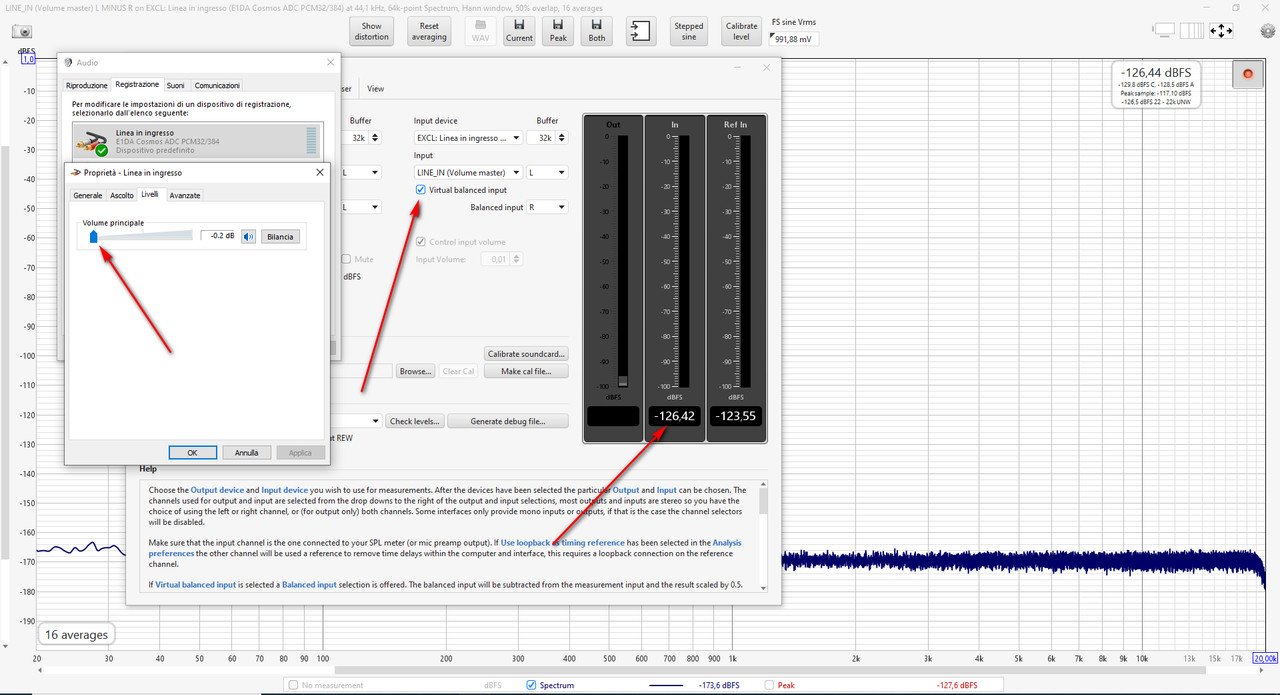Switch to the View tab in Preferences
This screenshot has width=1280, height=695.
[375, 89]
